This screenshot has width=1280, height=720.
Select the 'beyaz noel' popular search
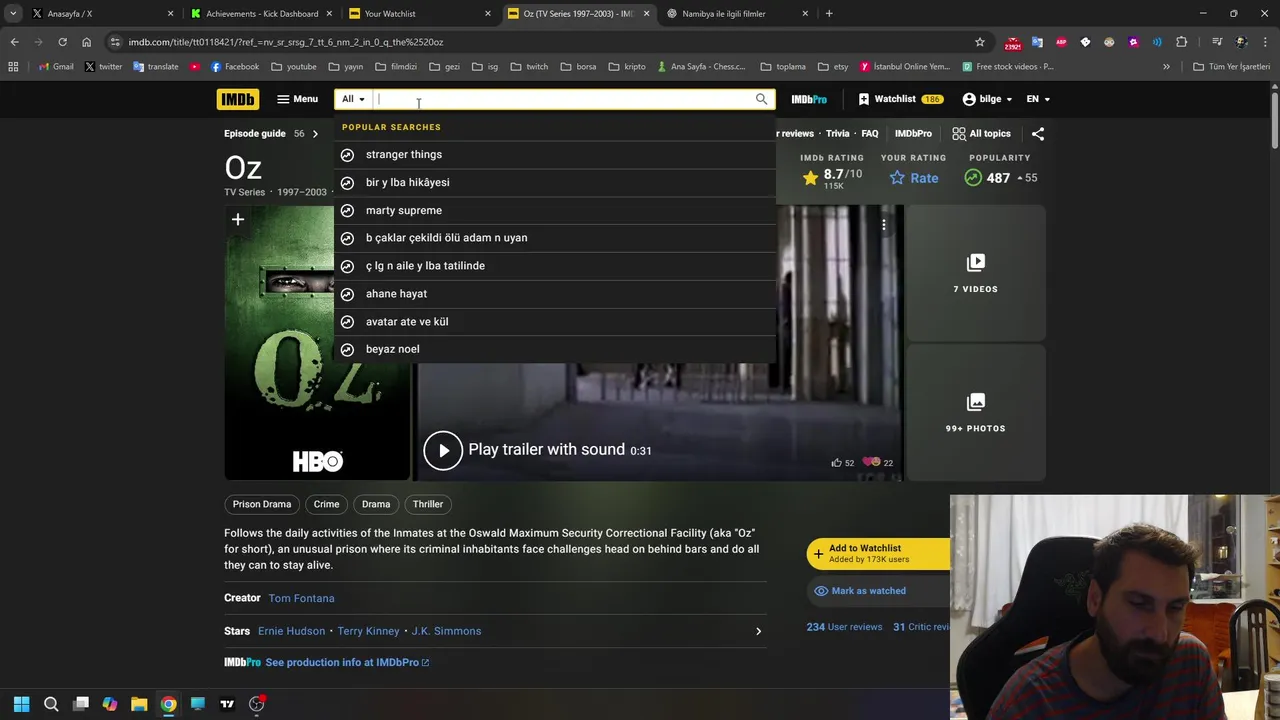[x=555, y=349]
